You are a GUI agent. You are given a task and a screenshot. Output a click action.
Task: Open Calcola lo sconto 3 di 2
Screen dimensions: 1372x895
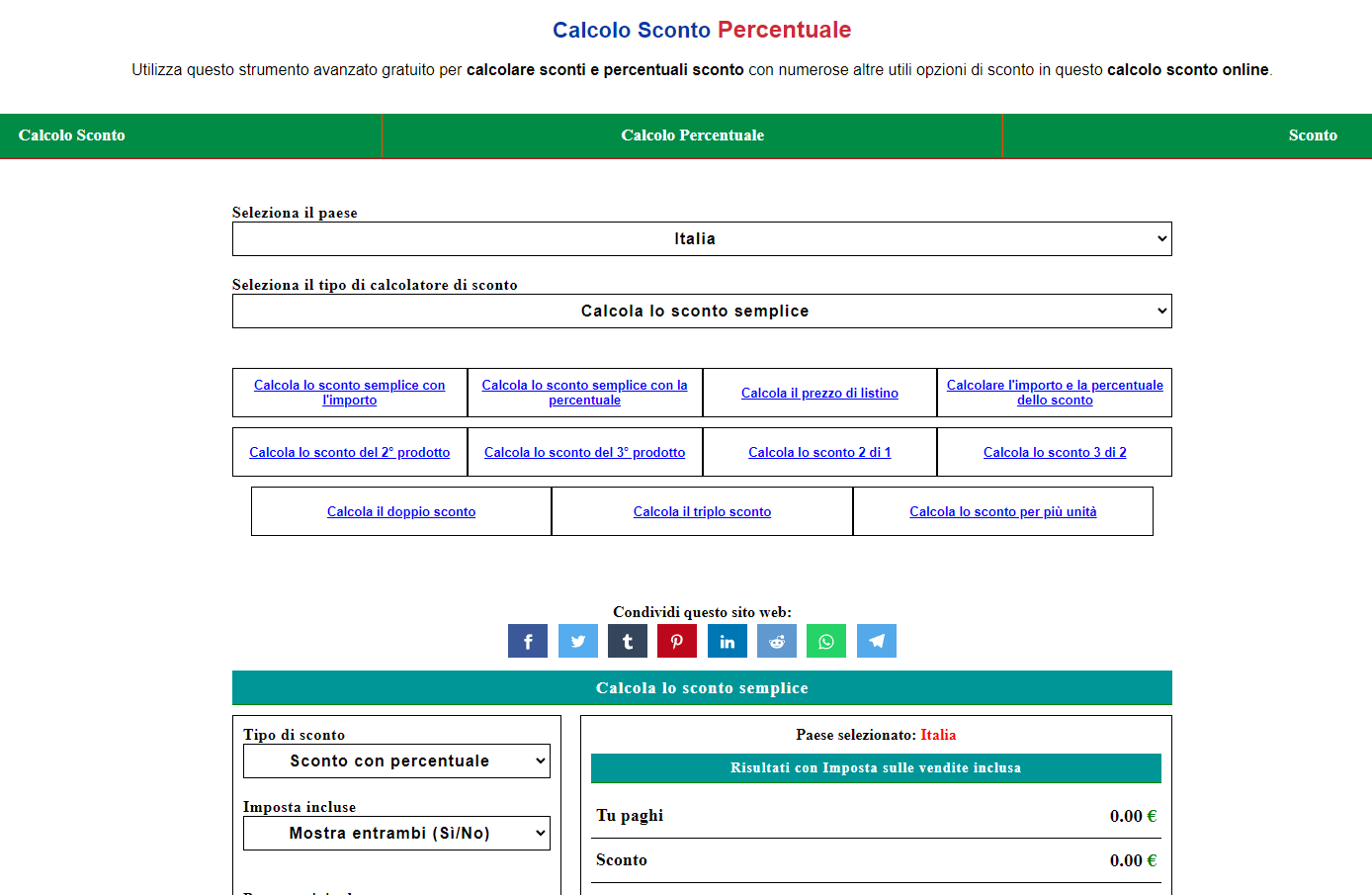[x=1055, y=452]
